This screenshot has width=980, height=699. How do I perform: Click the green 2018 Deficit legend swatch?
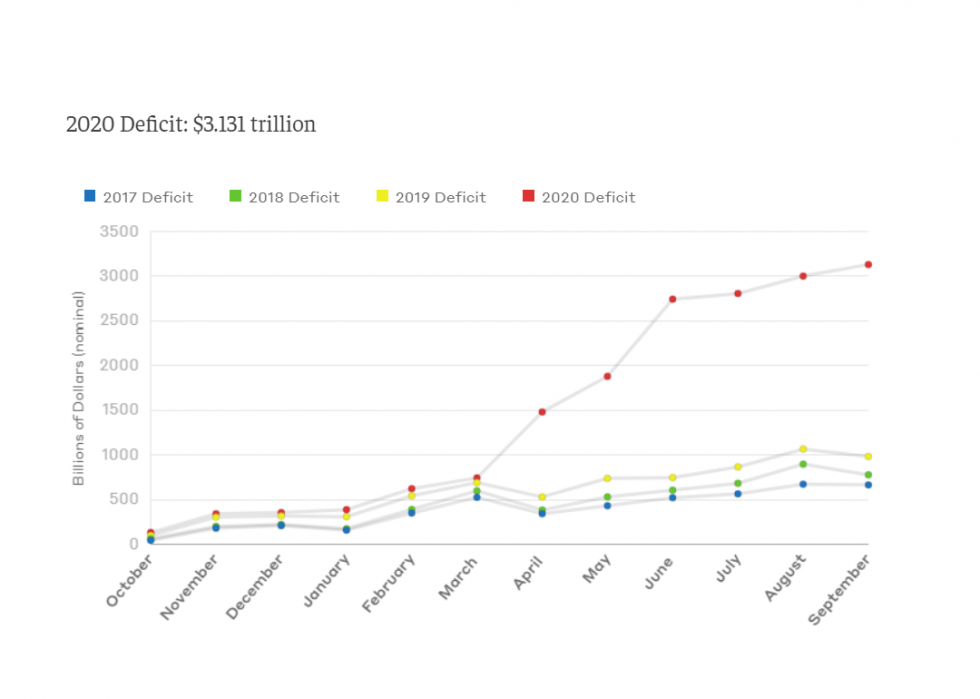(235, 196)
